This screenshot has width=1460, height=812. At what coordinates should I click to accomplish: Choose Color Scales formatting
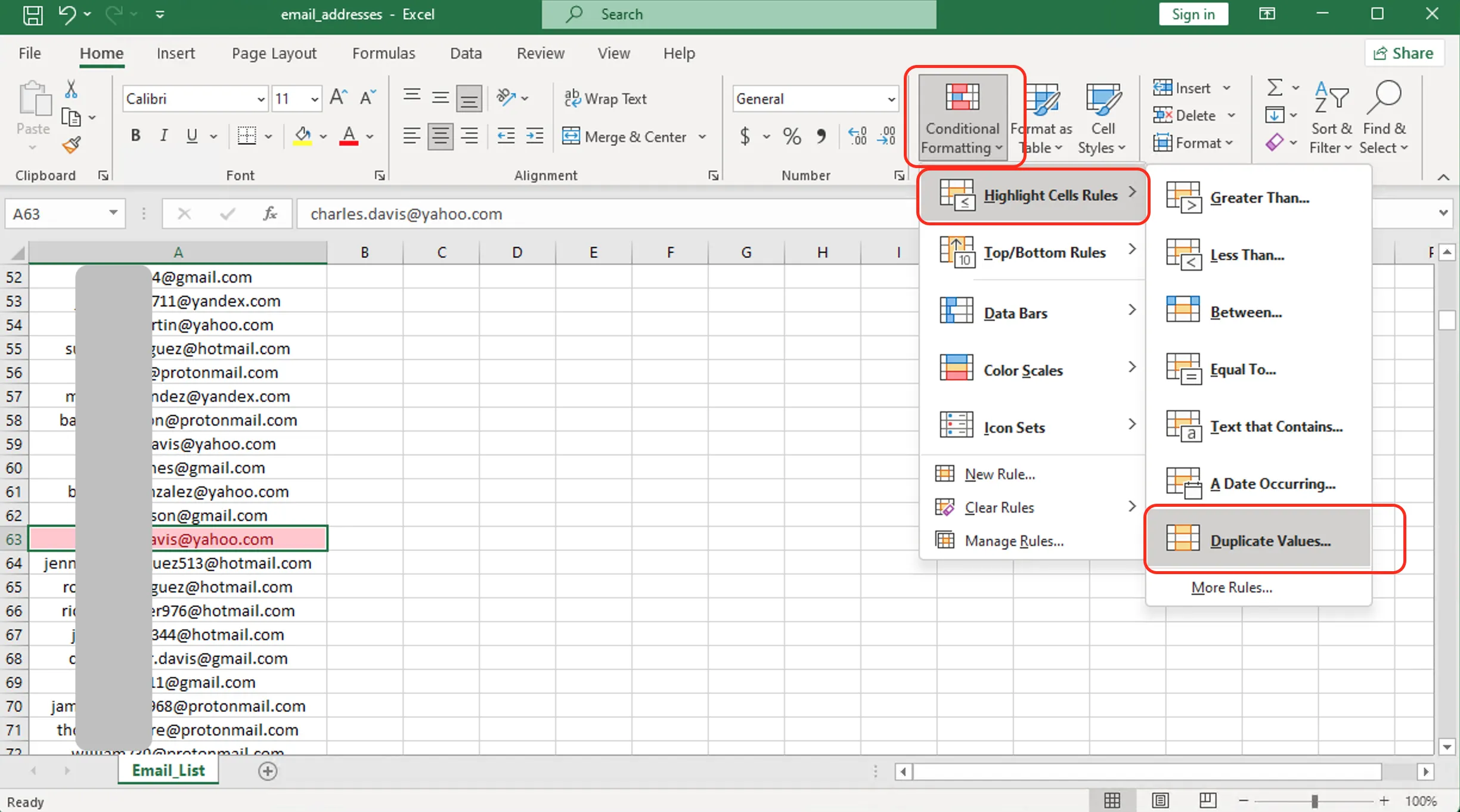[x=1023, y=369]
